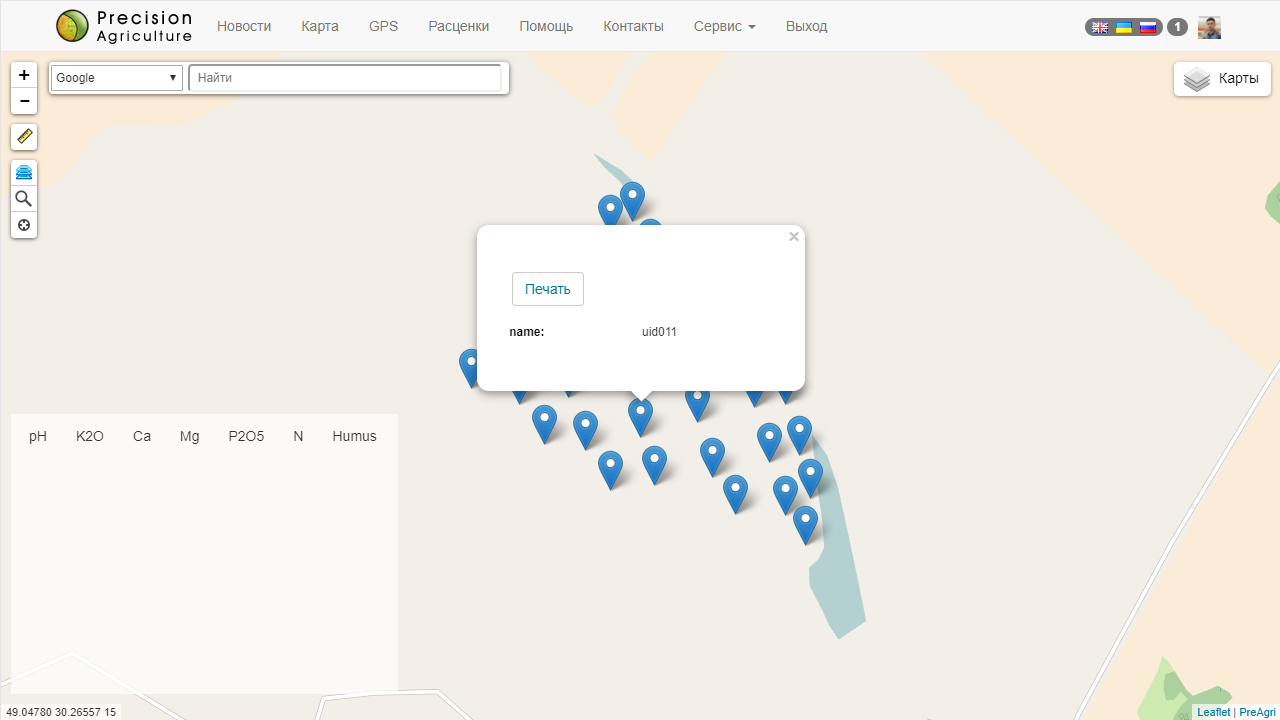This screenshot has height=720, width=1280.
Task: Click the Печать button in popup
Action: [547, 289]
